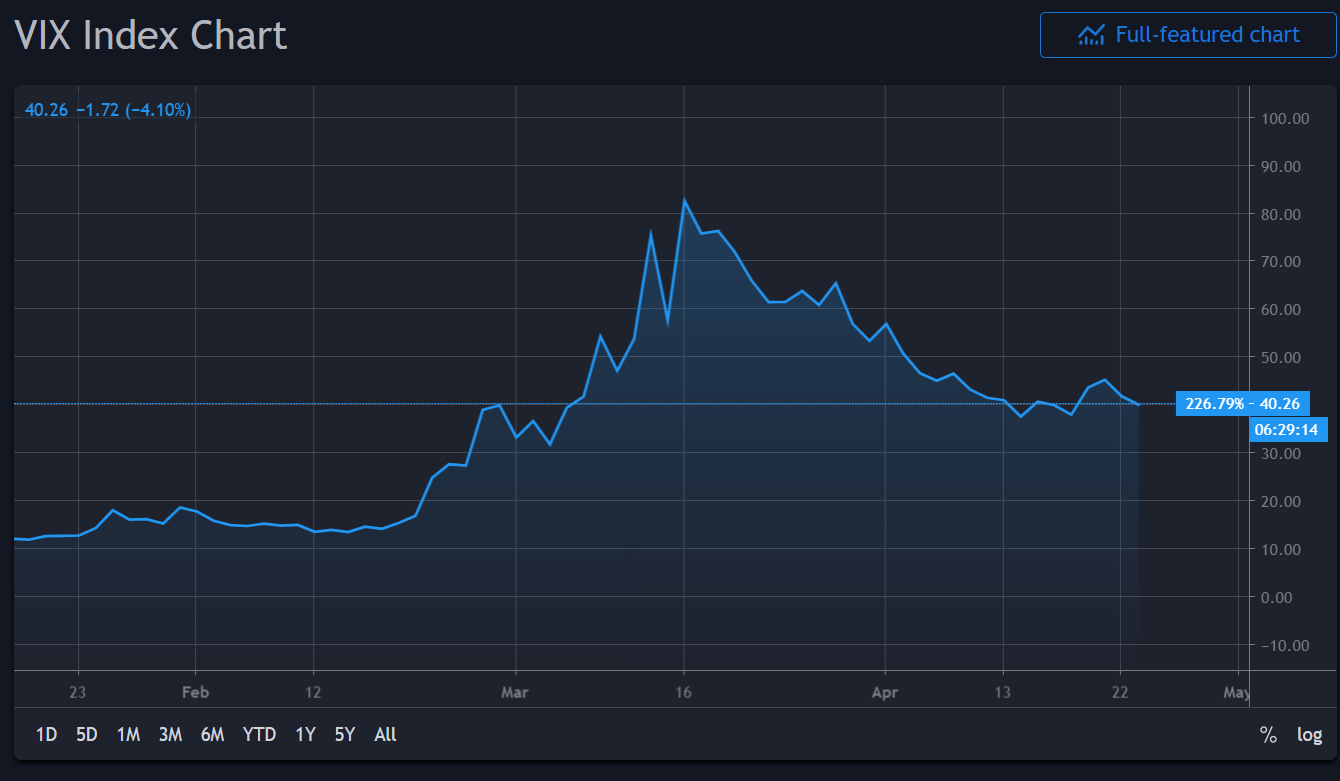1340x781 pixels.
Task: Click the Mar date axis label
Action: (514, 692)
